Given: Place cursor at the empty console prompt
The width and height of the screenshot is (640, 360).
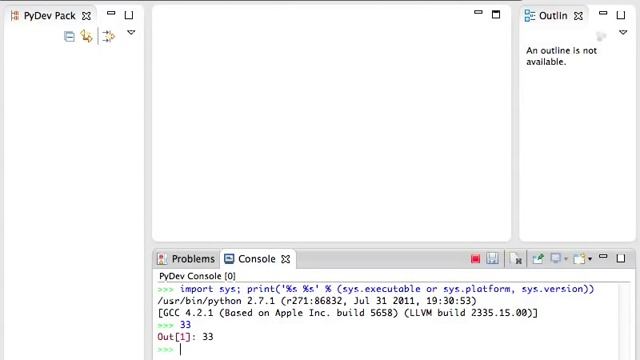Looking at the screenshot, I should 181,349.
